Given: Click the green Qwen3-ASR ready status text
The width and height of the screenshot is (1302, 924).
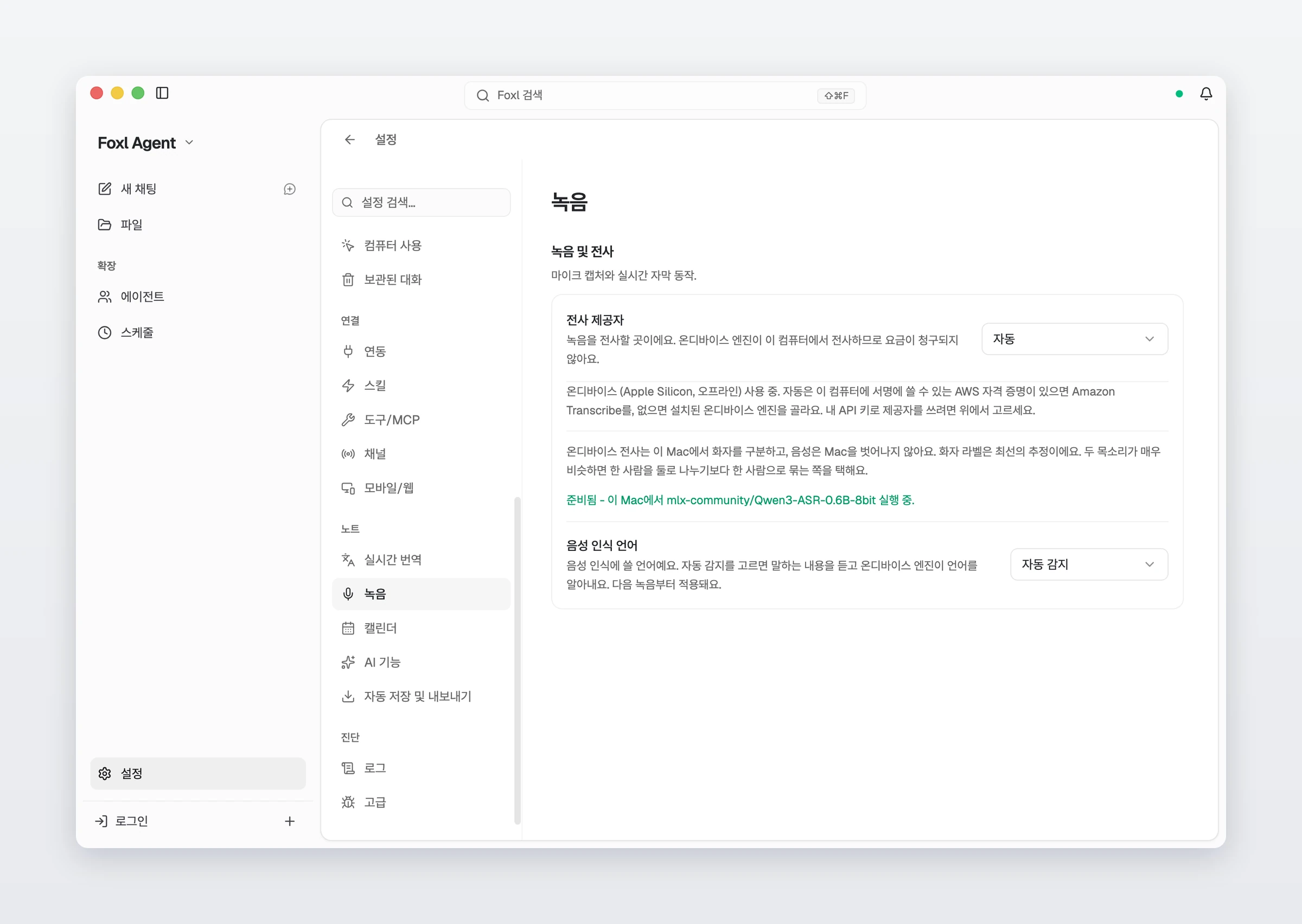Looking at the screenshot, I should [740, 500].
